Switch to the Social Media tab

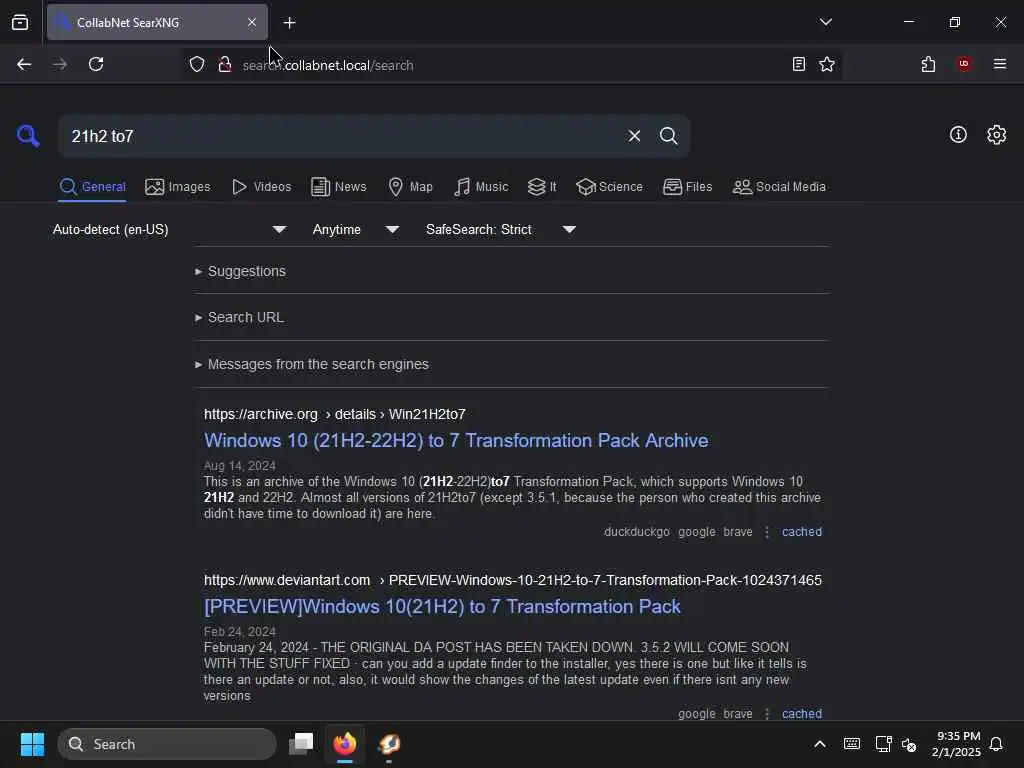tap(779, 187)
